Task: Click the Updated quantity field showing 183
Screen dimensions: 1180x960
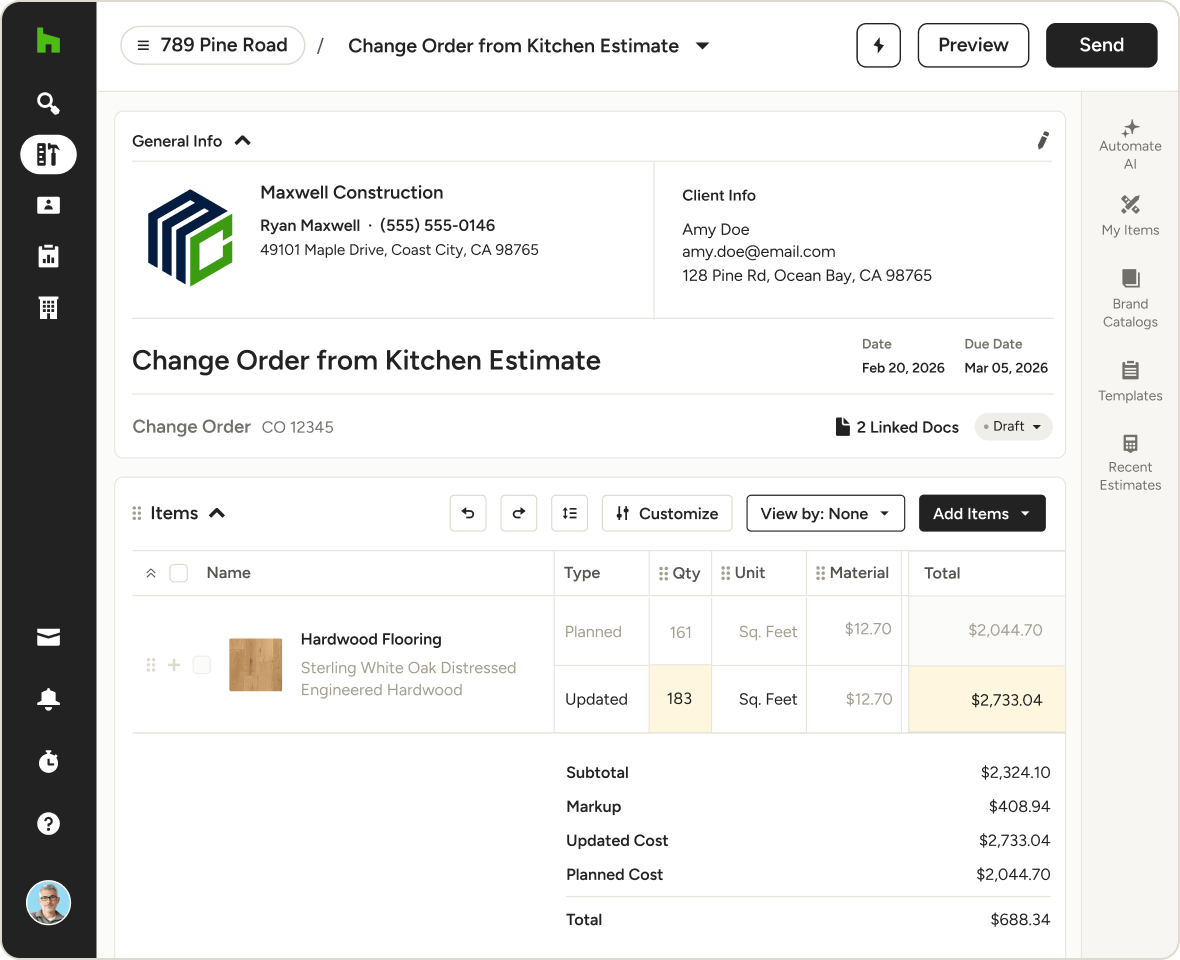Action: [x=680, y=699]
